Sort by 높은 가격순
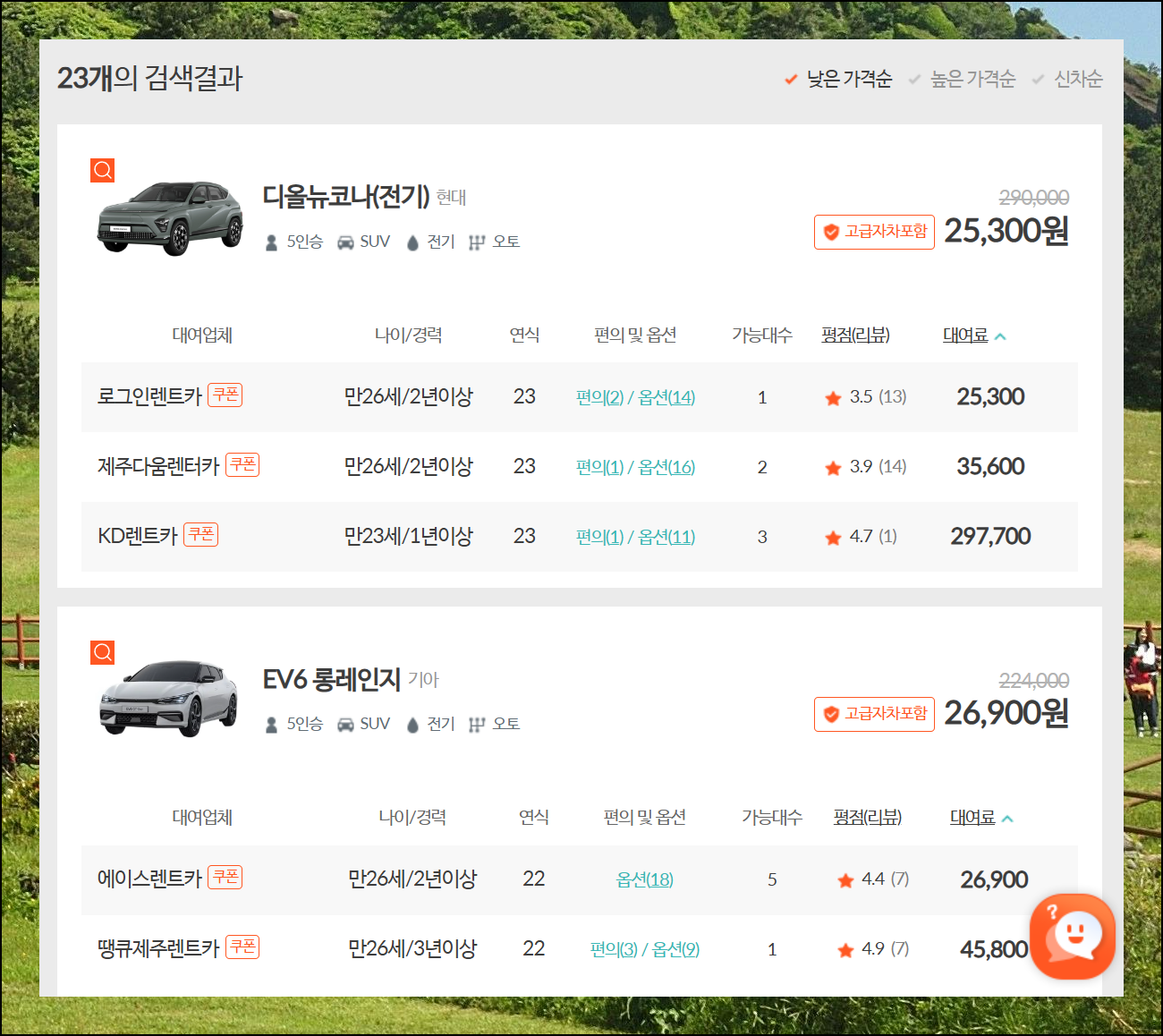 [962, 79]
